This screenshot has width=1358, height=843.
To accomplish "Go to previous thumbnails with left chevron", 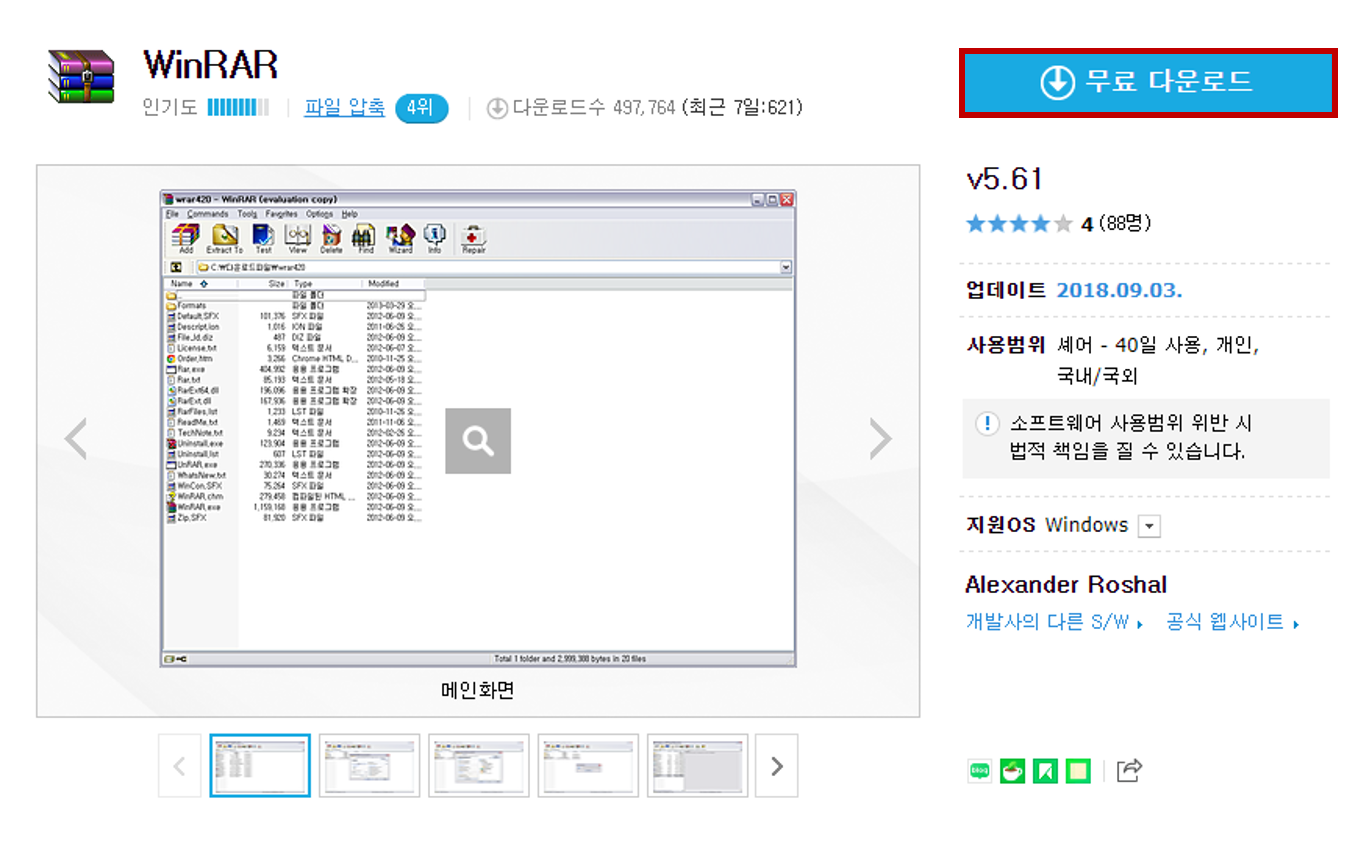I will [180, 766].
